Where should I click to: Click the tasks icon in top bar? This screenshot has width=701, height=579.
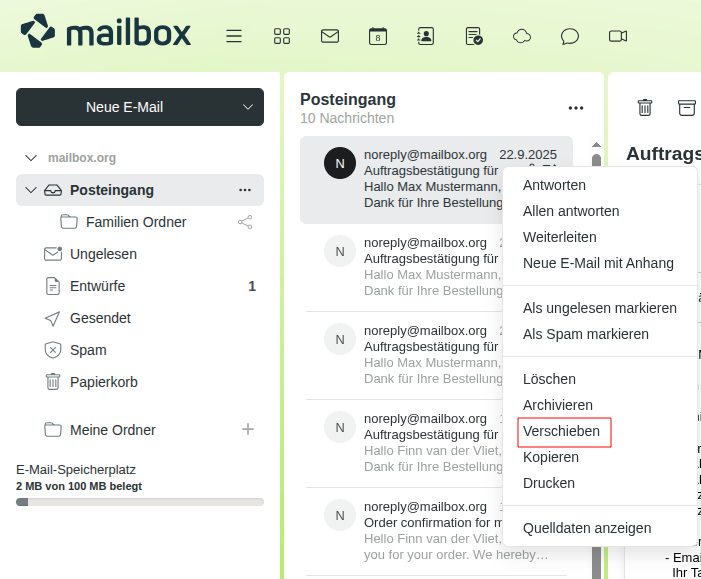click(474, 36)
